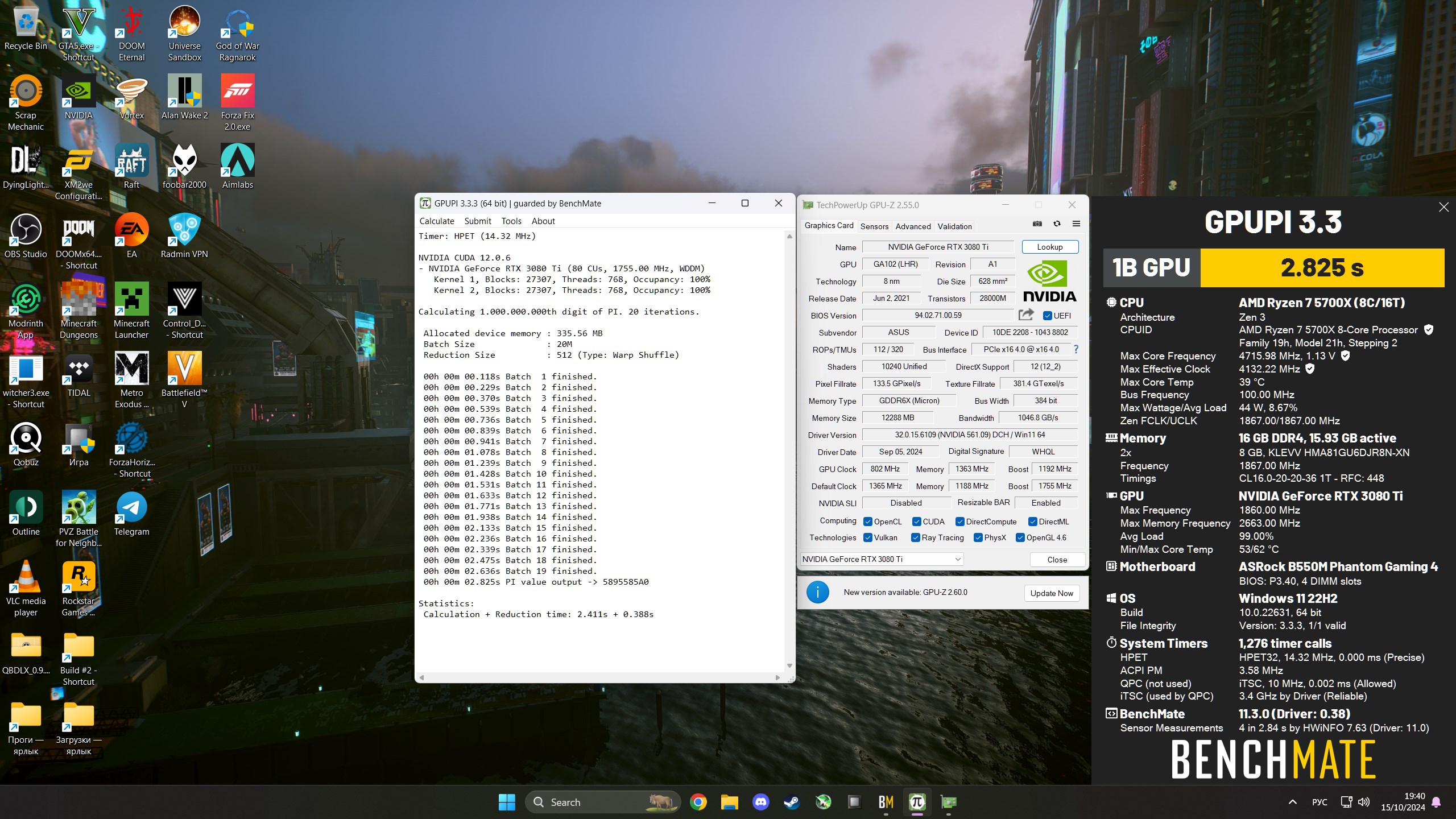Open TIDAL desktop shortcut
1456x819 pixels.
78,374
